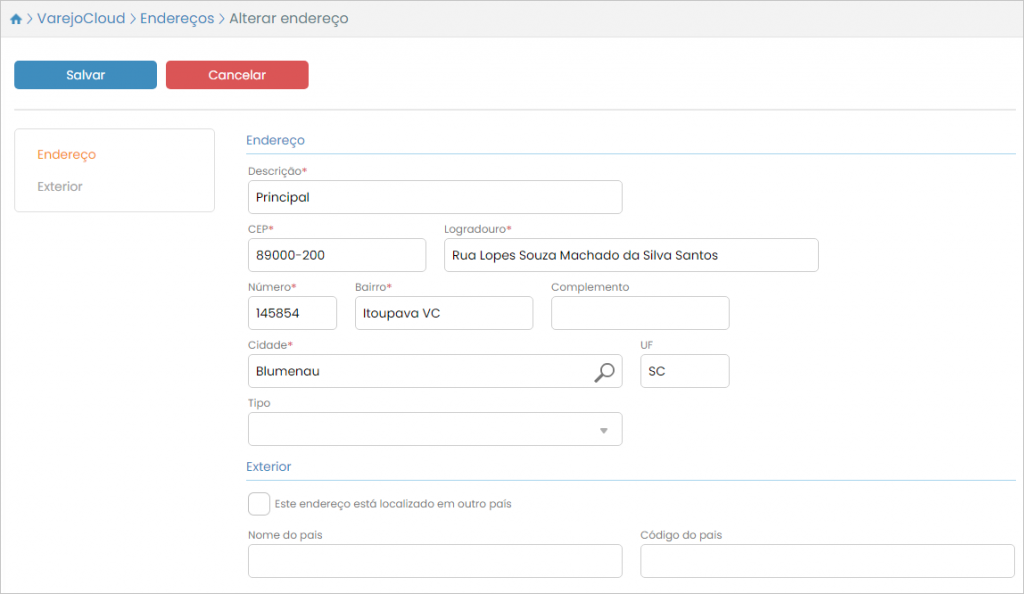Click the home icon in breadcrumb

coord(16,19)
